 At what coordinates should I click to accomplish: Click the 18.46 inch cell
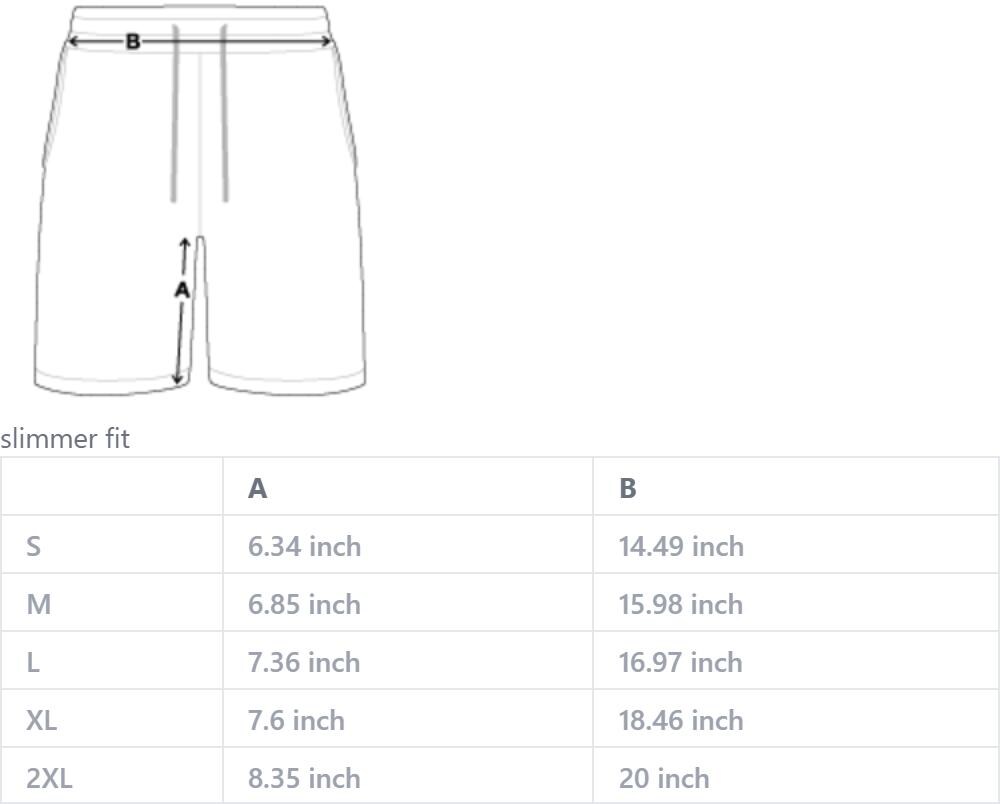(x=795, y=719)
